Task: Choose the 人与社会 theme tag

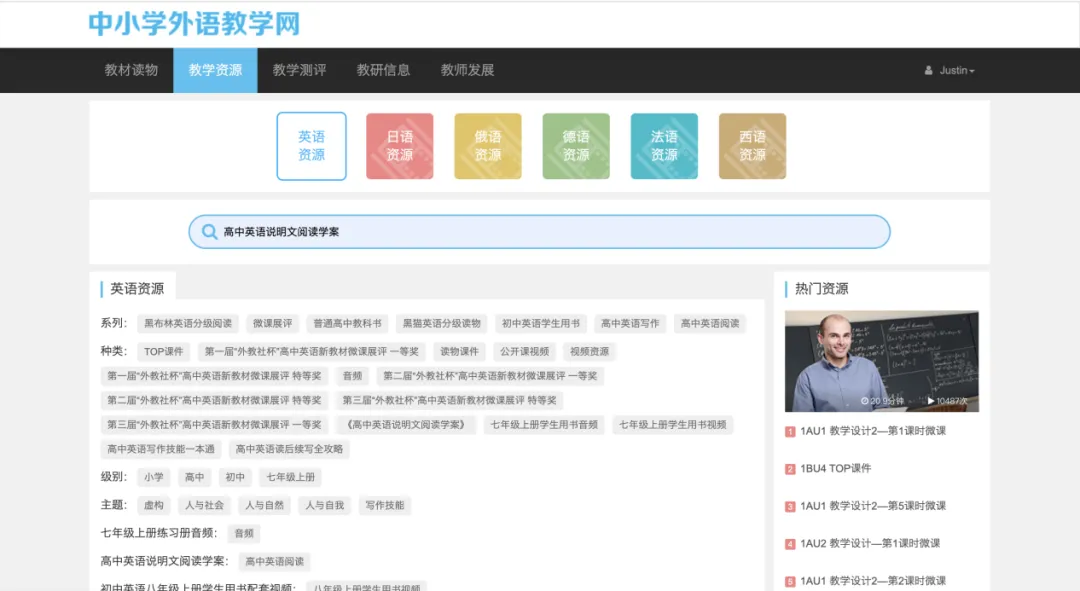Action: click(205, 506)
